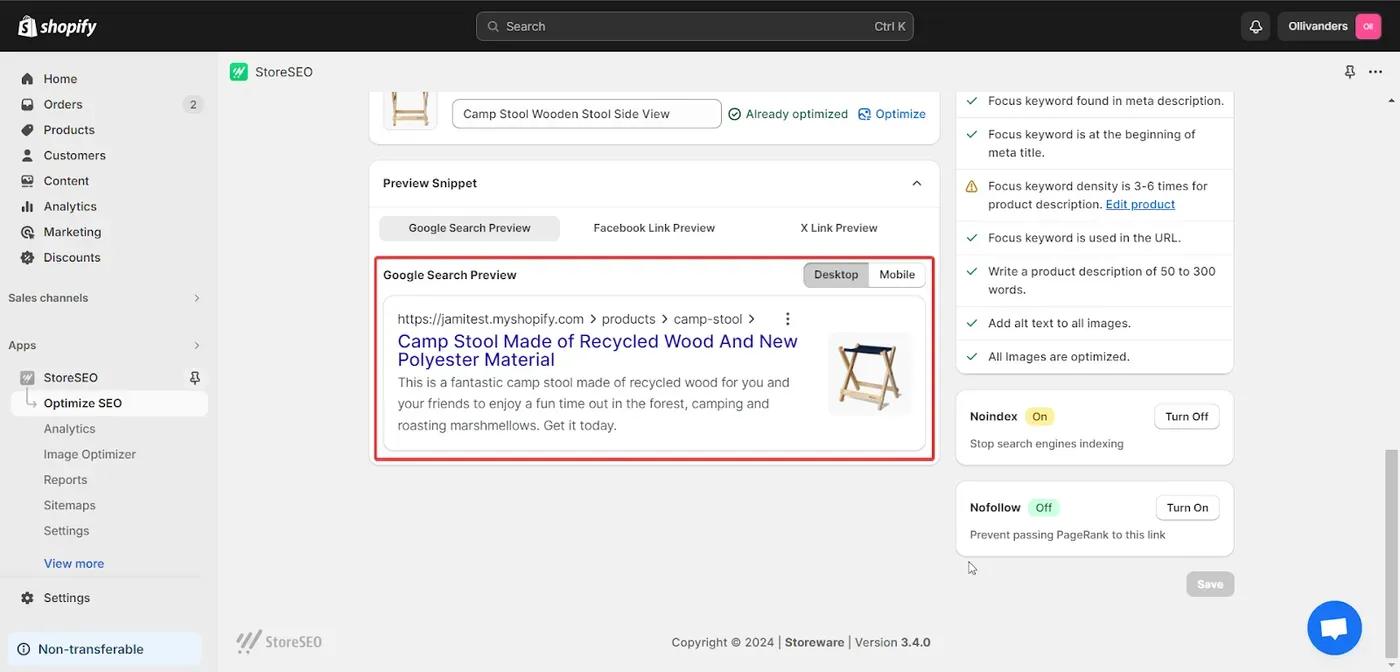Turn on Nofollow
The image size is (1400, 672).
click(1187, 508)
